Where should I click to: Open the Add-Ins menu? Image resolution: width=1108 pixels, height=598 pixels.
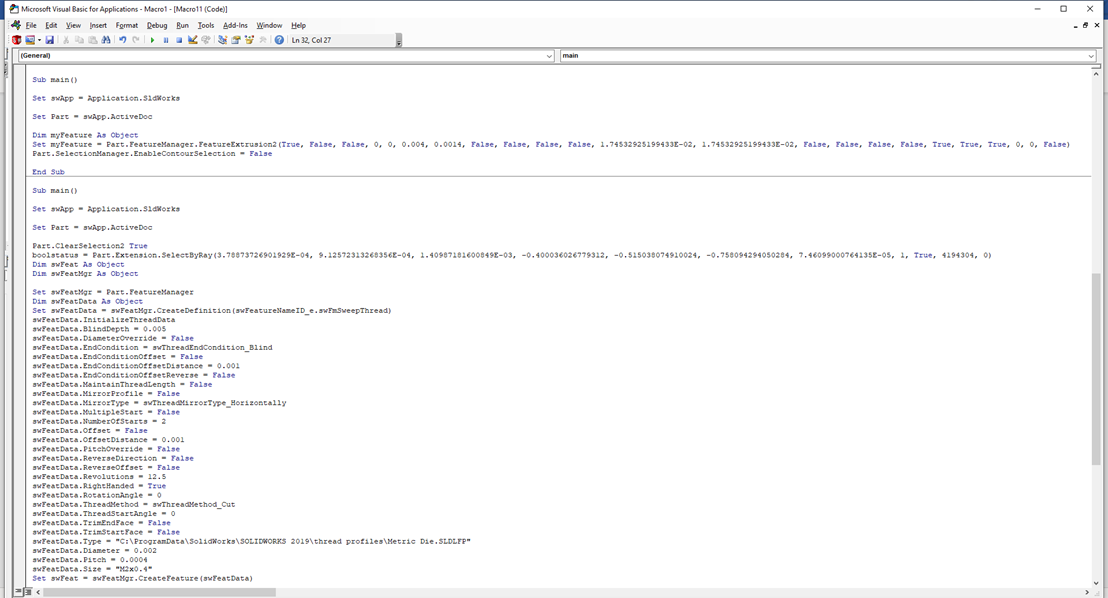tap(233, 25)
